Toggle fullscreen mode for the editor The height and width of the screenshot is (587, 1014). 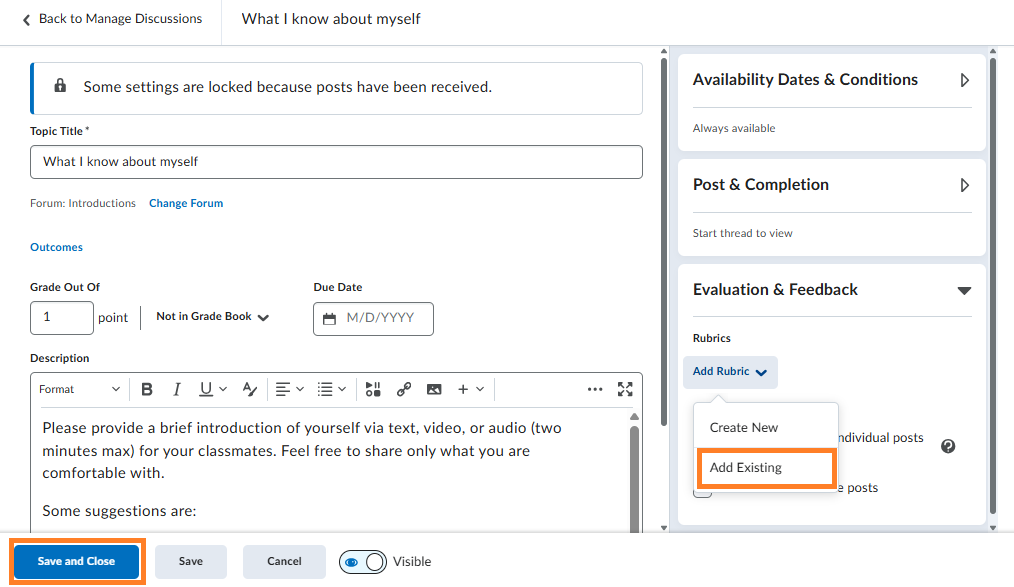[625, 389]
